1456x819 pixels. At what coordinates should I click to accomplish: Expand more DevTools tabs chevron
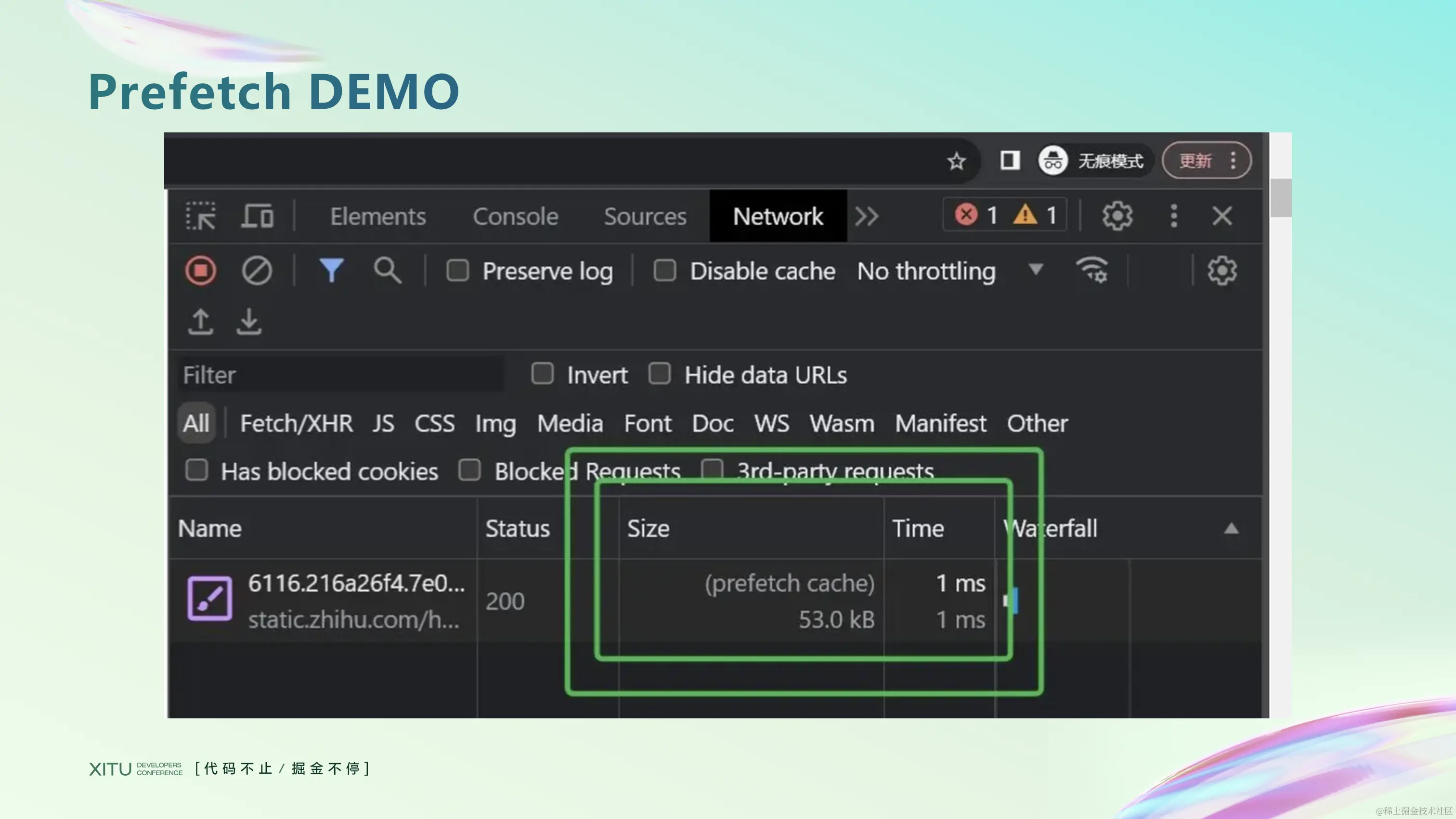click(x=867, y=216)
